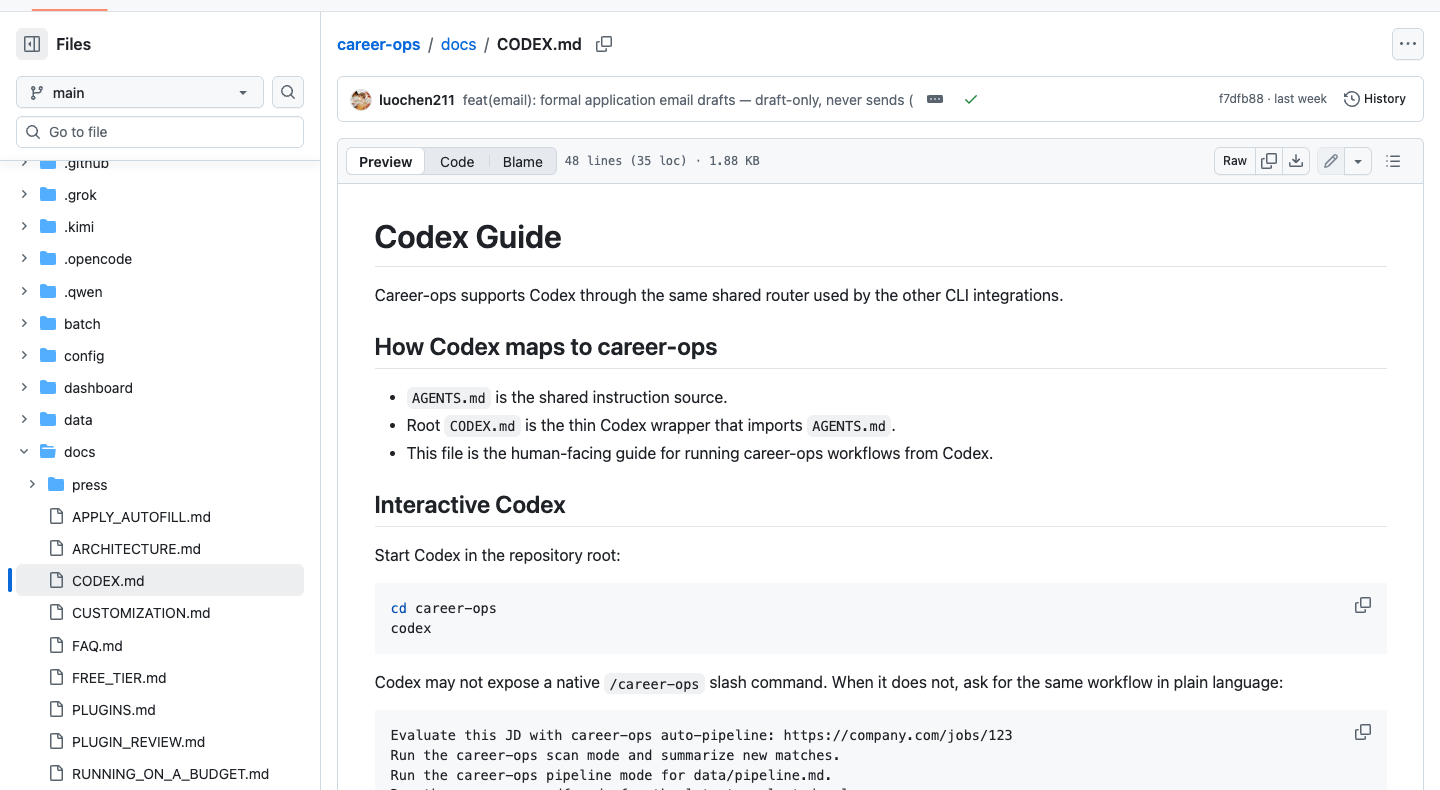
Task: Select CODEX.md in file tree
Action: coord(160,581)
